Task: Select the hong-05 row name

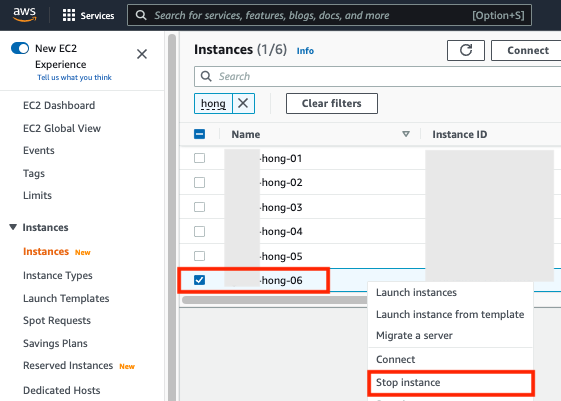Action: coord(282,256)
